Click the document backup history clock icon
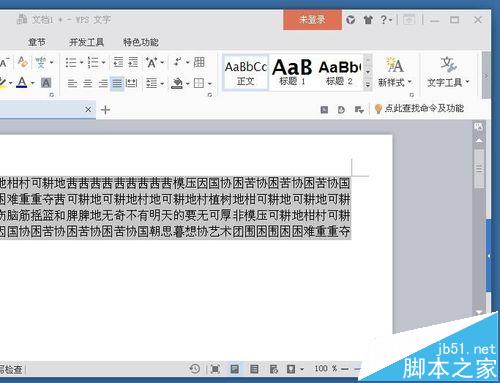 195,369
